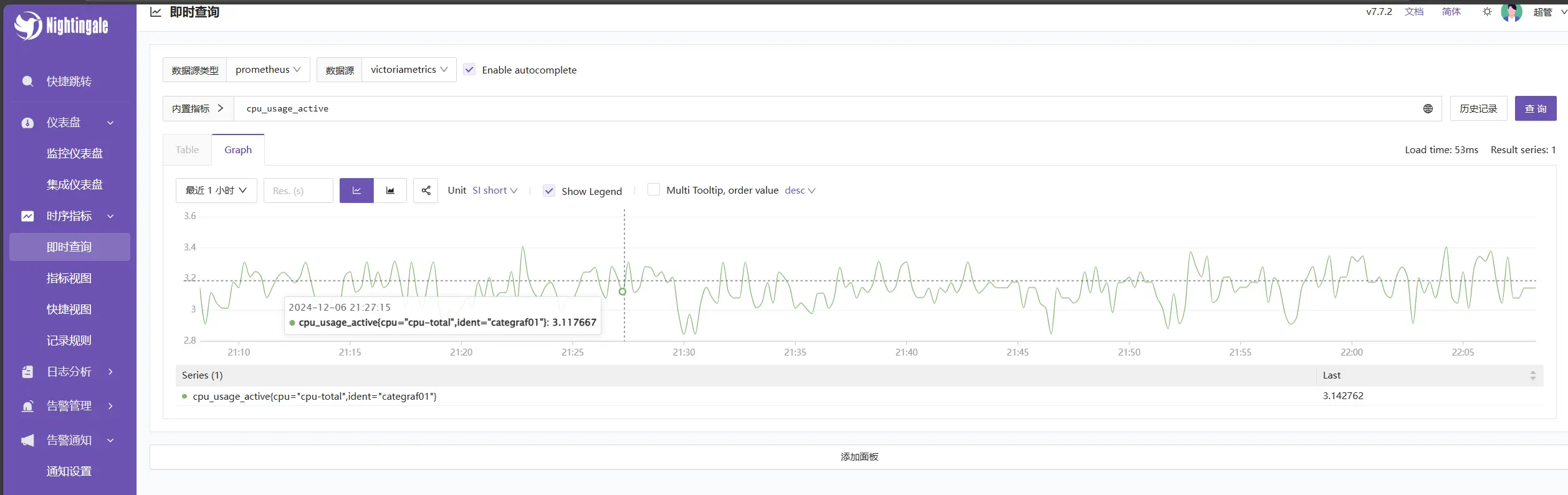Click the green cpu_usage_active legend dot
This screenshot has width=1568, height=495.
click(184, 397)
